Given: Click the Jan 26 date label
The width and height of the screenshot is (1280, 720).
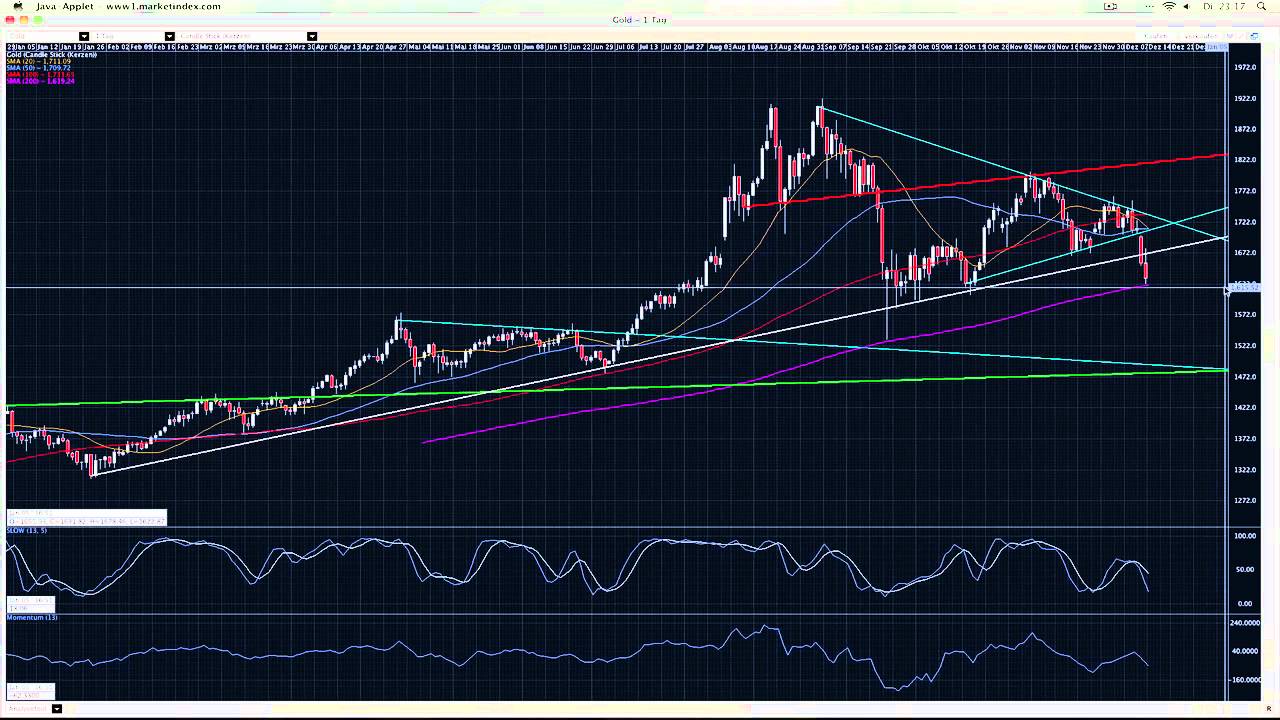Looking at the screenshot, I should click(x=95, y=47).
